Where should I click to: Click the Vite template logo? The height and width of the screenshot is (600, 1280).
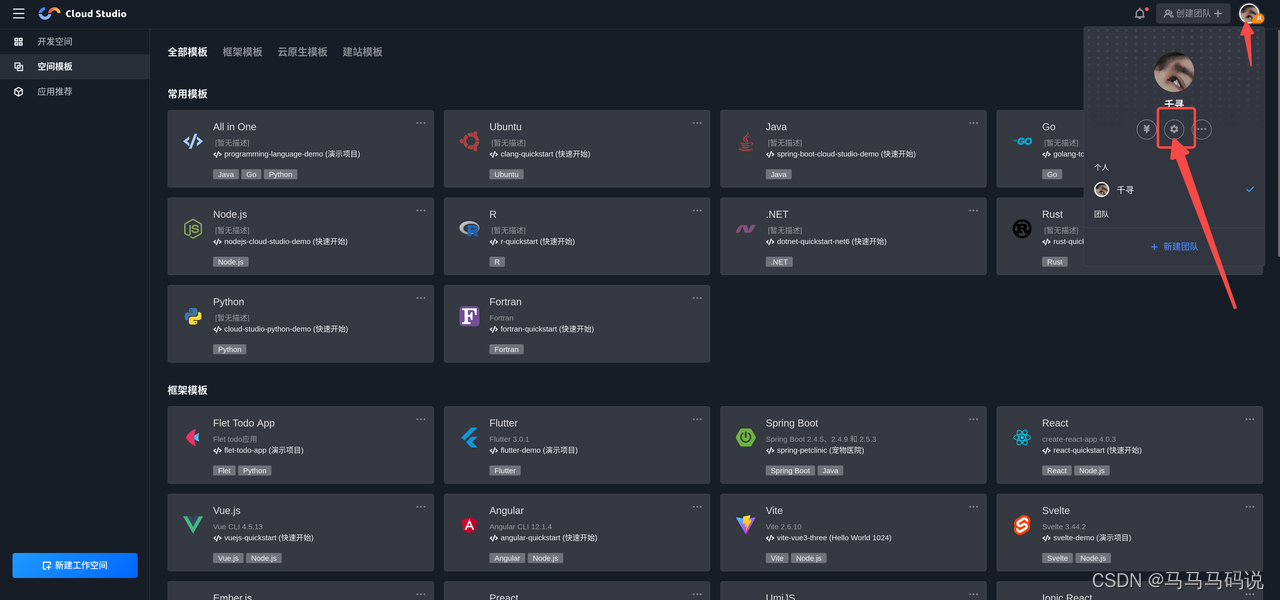tap(745, 525)
